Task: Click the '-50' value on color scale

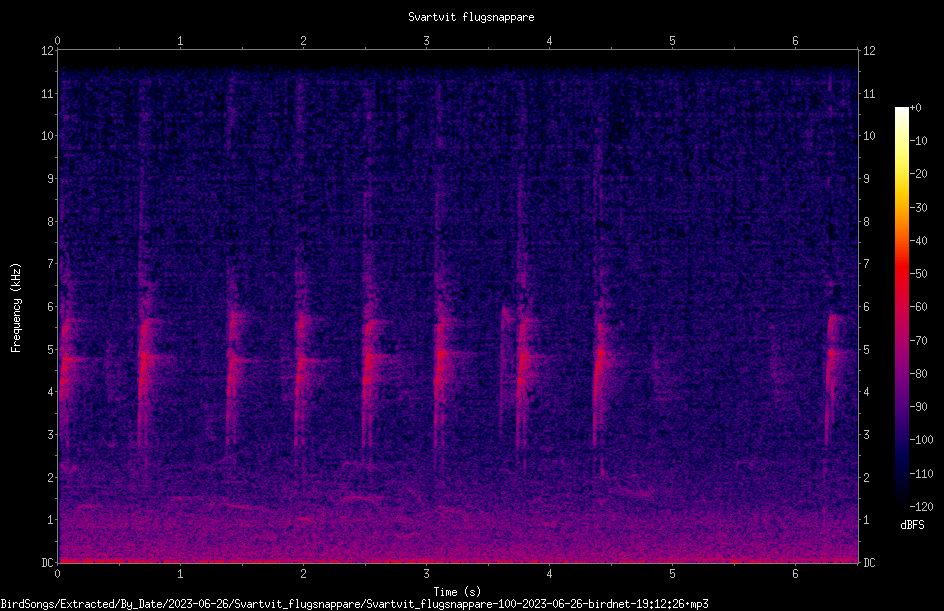Action: tap(918, 273)
